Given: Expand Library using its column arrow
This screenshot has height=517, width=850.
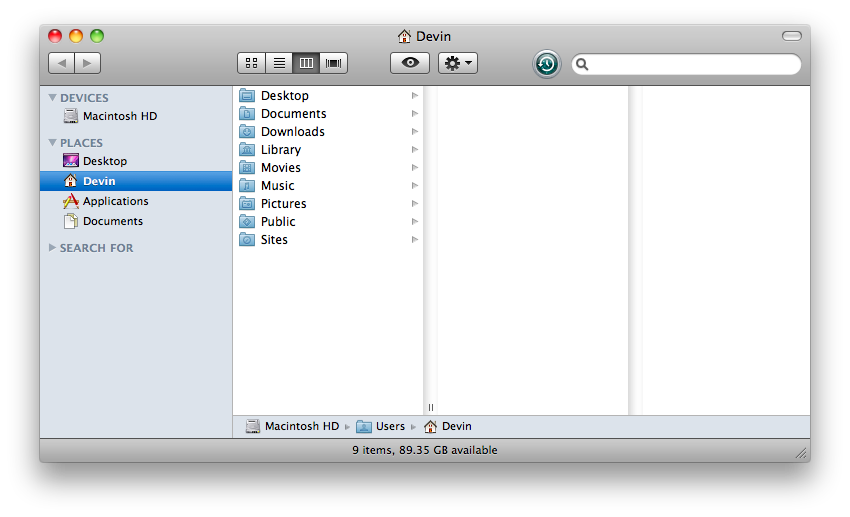Looking at the screenshot, I should coord(415,149).
